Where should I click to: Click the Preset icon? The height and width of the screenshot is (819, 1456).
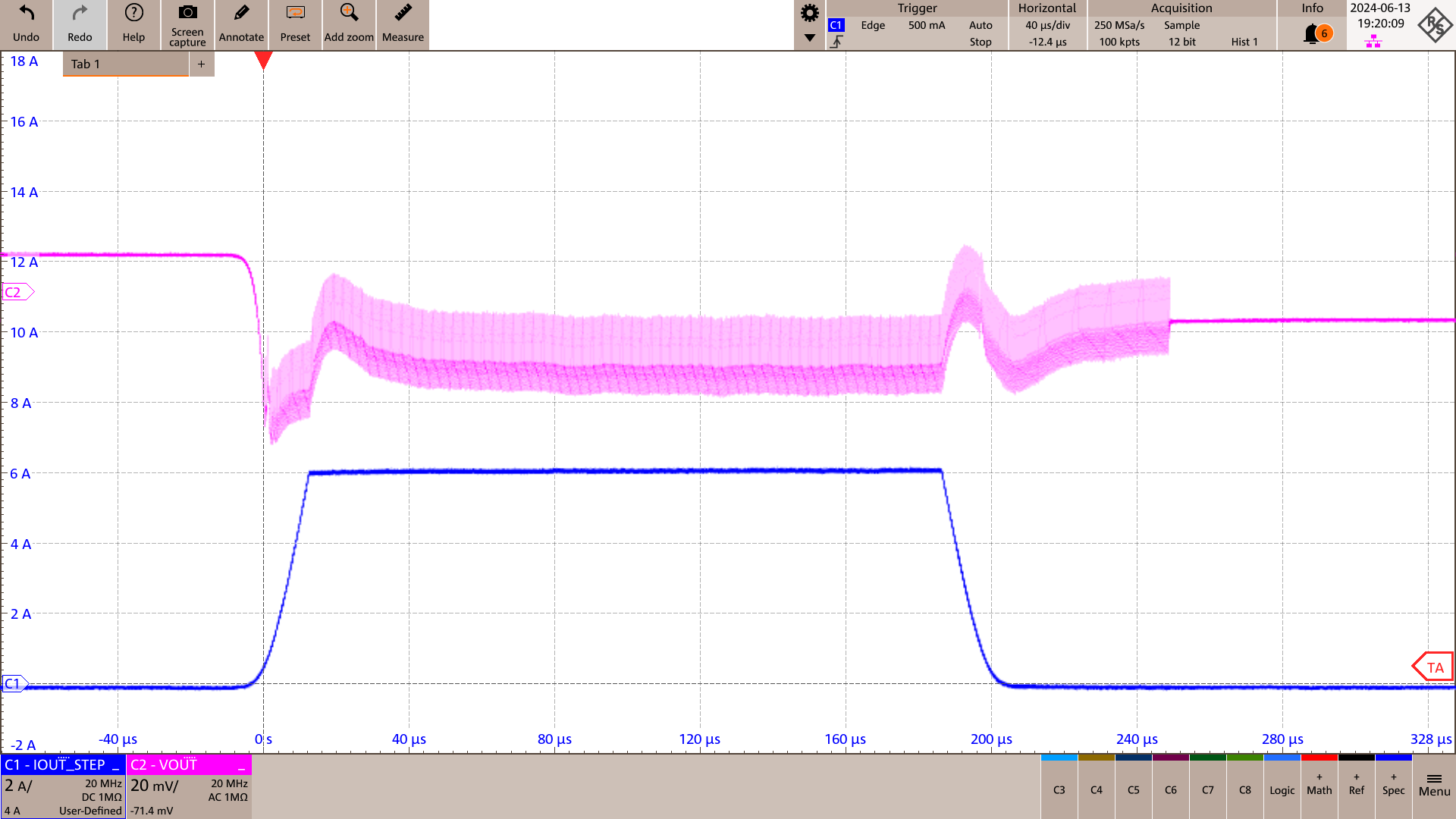[295, 14]
